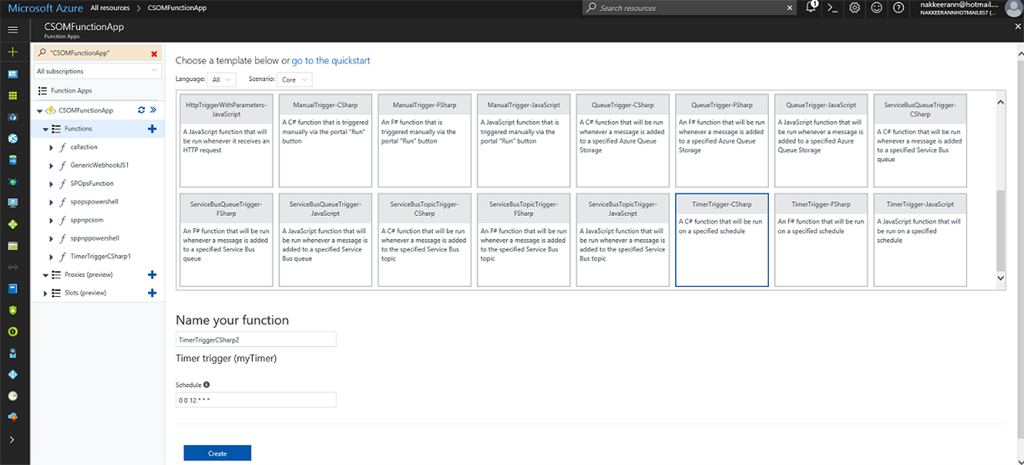Image resolution: width=1024 pixels, height=465 pixels.
Task: Add a new function with the plus icon
Action: coord(152,129)
